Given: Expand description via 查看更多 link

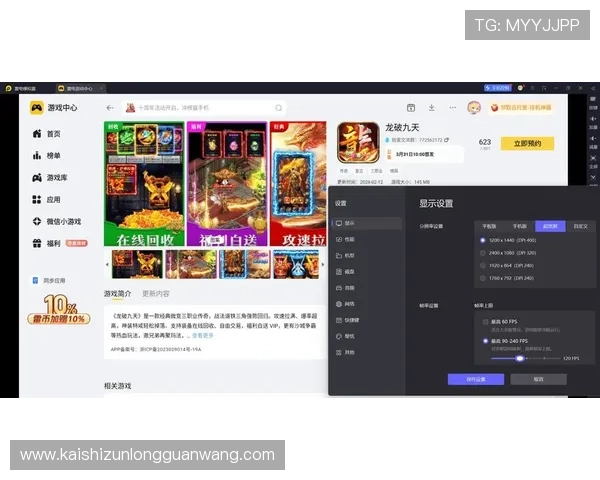Looking at the screenshot, I should [202, 335].
